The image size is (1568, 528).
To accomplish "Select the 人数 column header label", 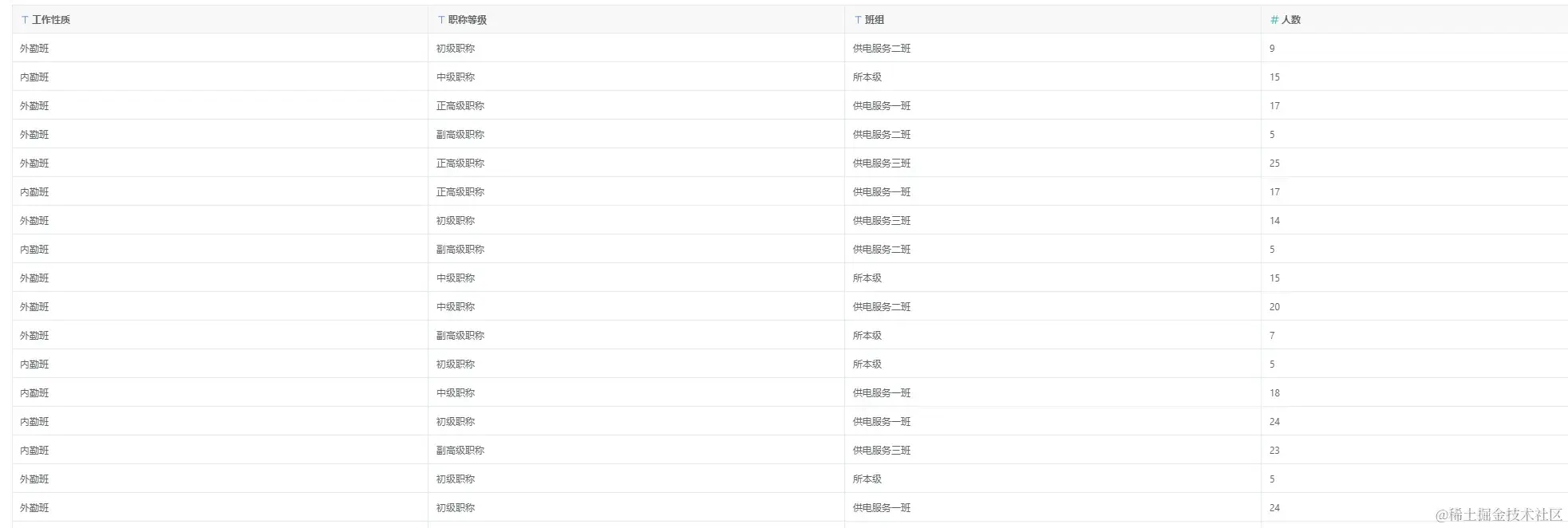I will pyautogui.click(x=1291, y=20).
